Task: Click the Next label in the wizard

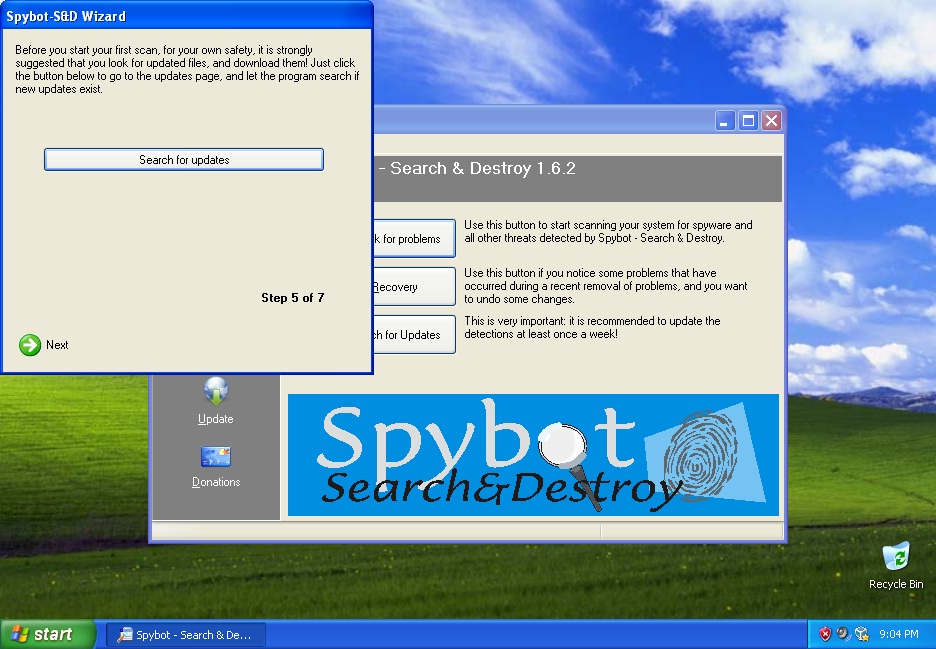Action: click(57, 345)
